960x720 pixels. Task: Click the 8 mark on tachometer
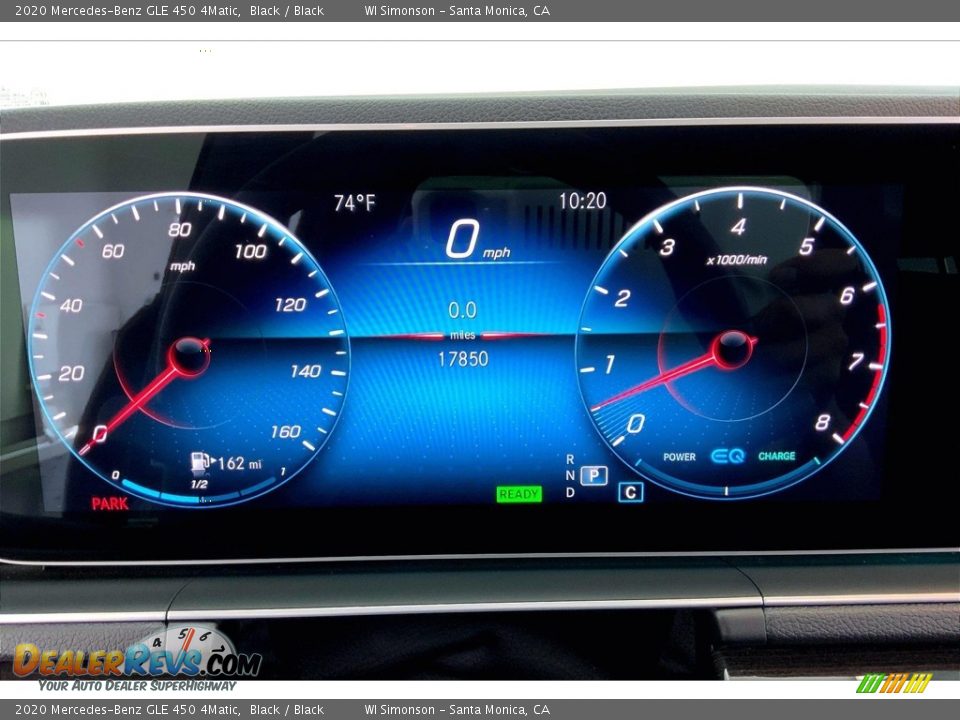pos(822,422)
